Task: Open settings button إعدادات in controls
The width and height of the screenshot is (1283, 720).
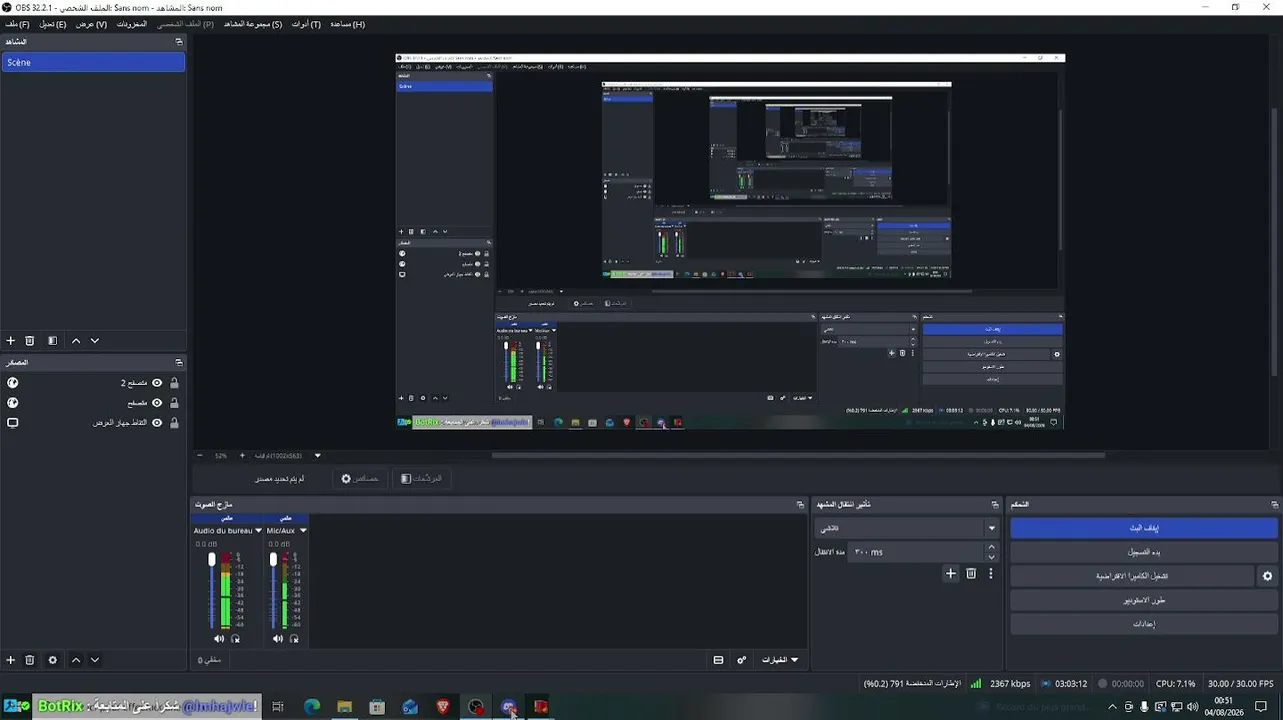Action: click(1144, 624)
